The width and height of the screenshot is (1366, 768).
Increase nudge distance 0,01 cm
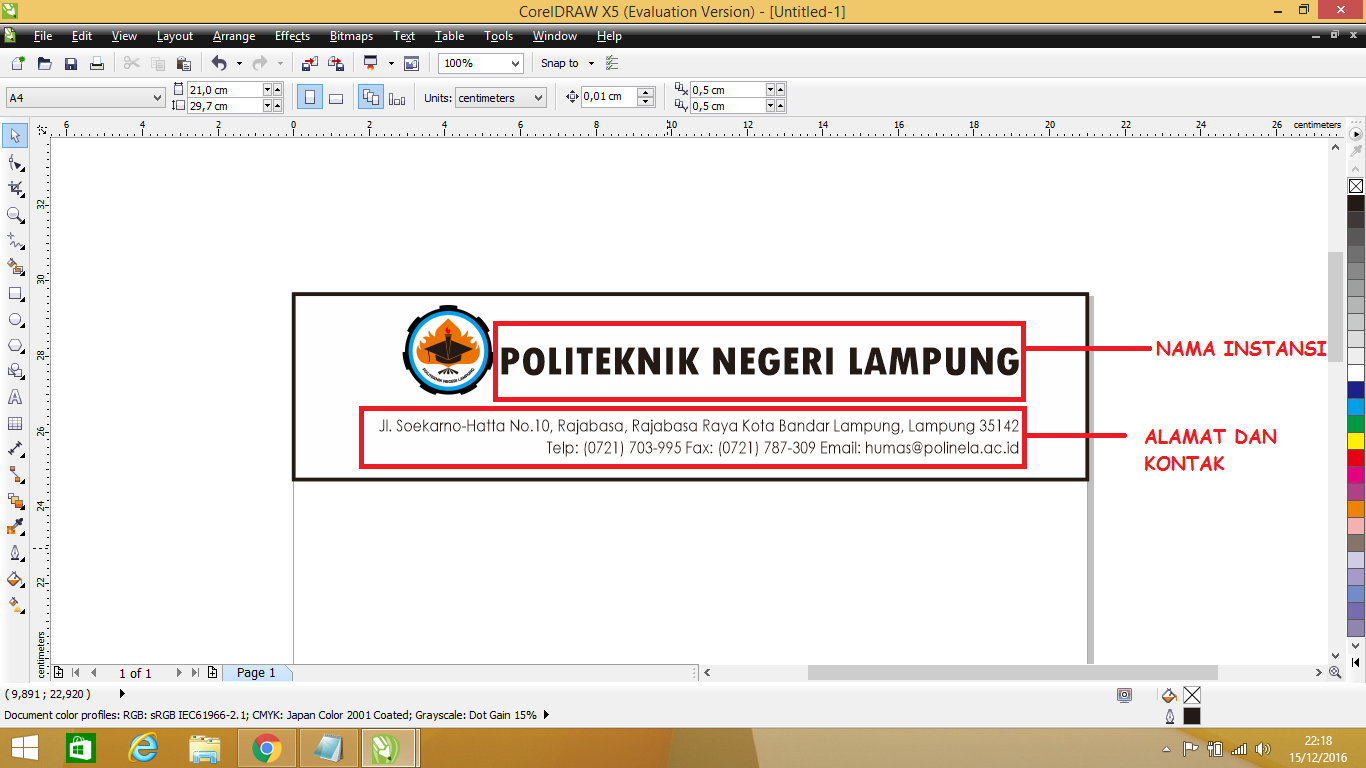click(646, 93)
